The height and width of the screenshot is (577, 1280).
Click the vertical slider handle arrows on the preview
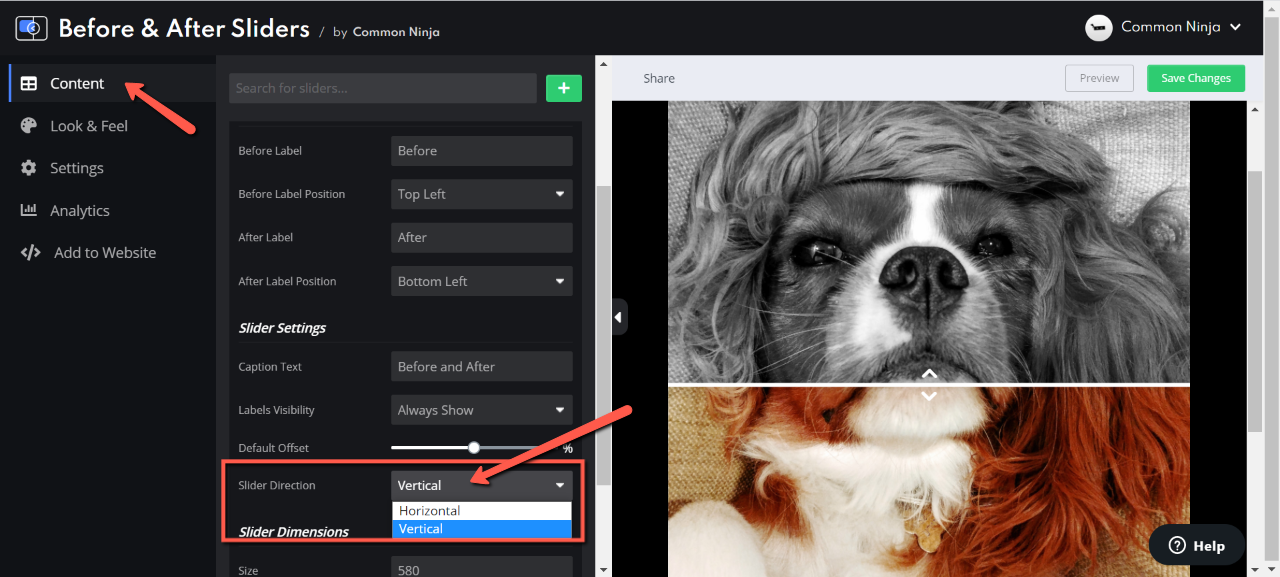click(x=929, y=384)
